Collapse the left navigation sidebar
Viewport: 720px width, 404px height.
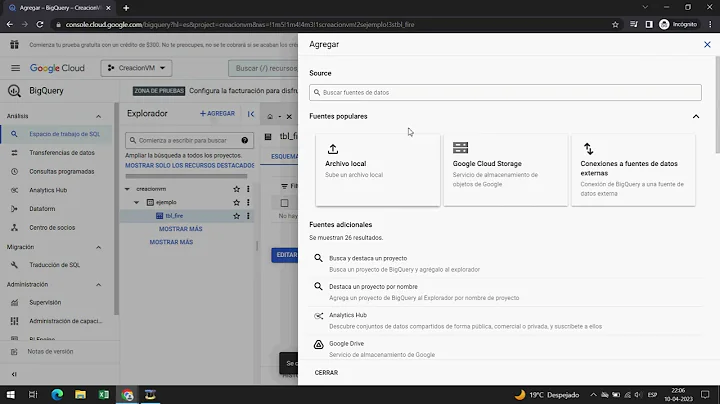click(x=14, y=374)
